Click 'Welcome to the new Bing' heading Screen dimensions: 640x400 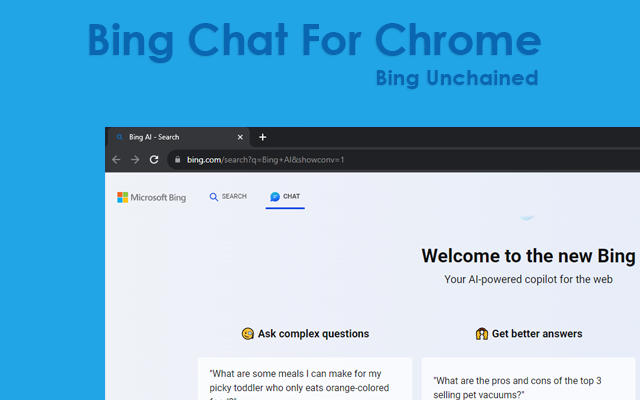click(x=529, y=256)
